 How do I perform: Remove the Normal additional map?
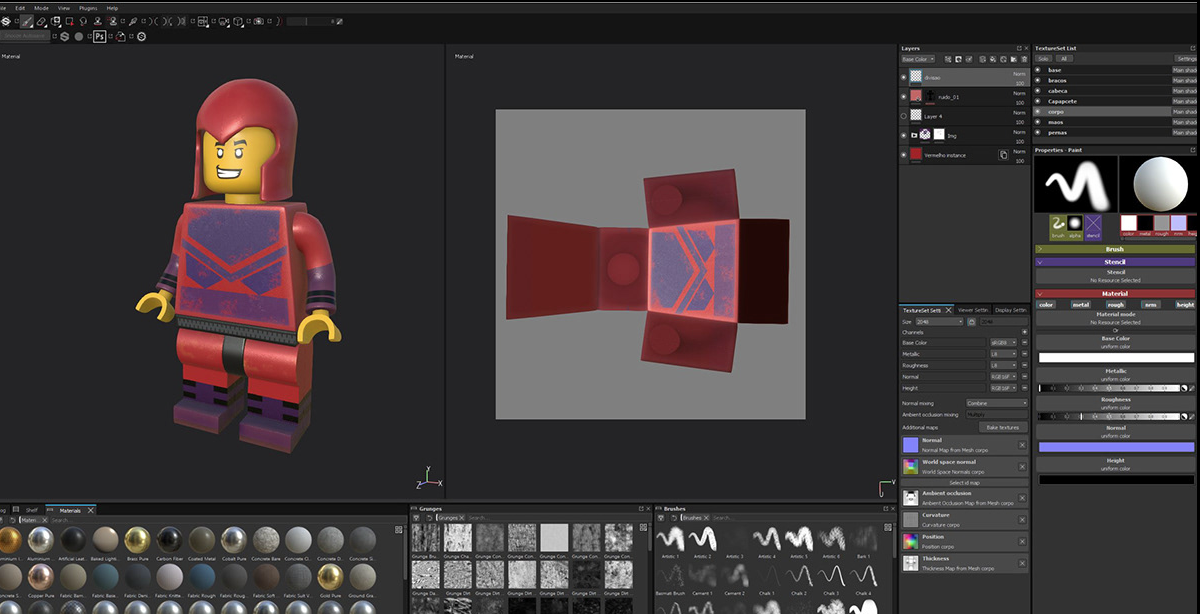coord(1022,445)
